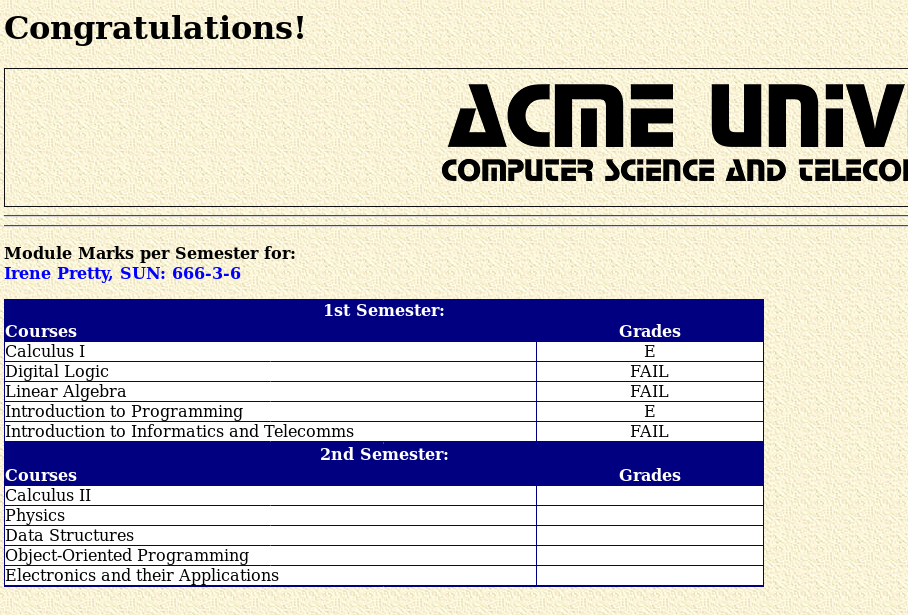Image resolution: width=908 pixels, height=615 pixels.
Task: Select Introduction to Informatics and Telecomms
Action: coord(179,432)
